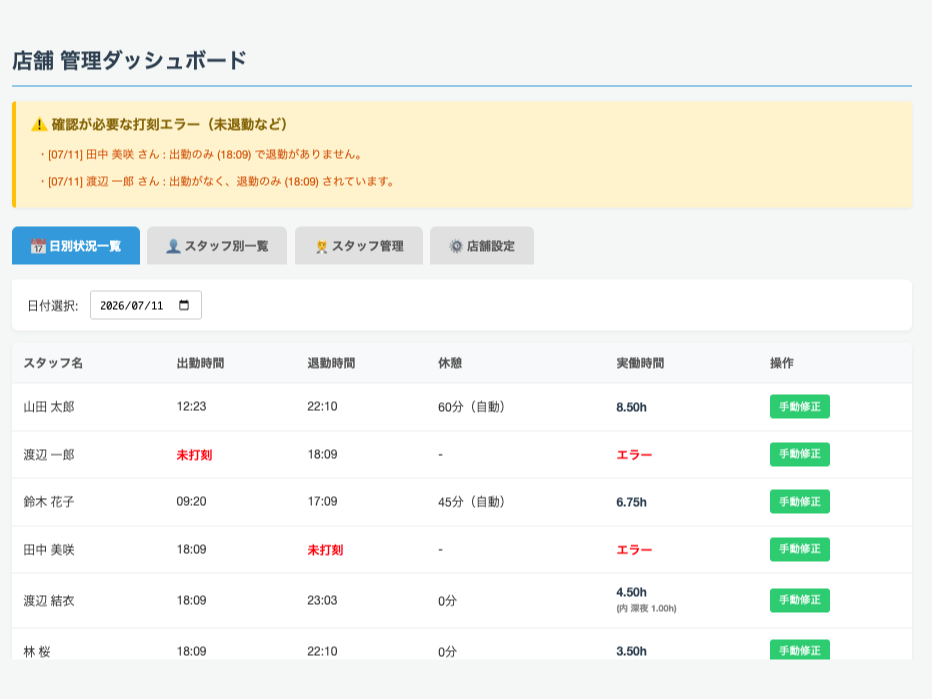Click the 8.50h working hours value
Screen dimensions: 932x699
631,407
